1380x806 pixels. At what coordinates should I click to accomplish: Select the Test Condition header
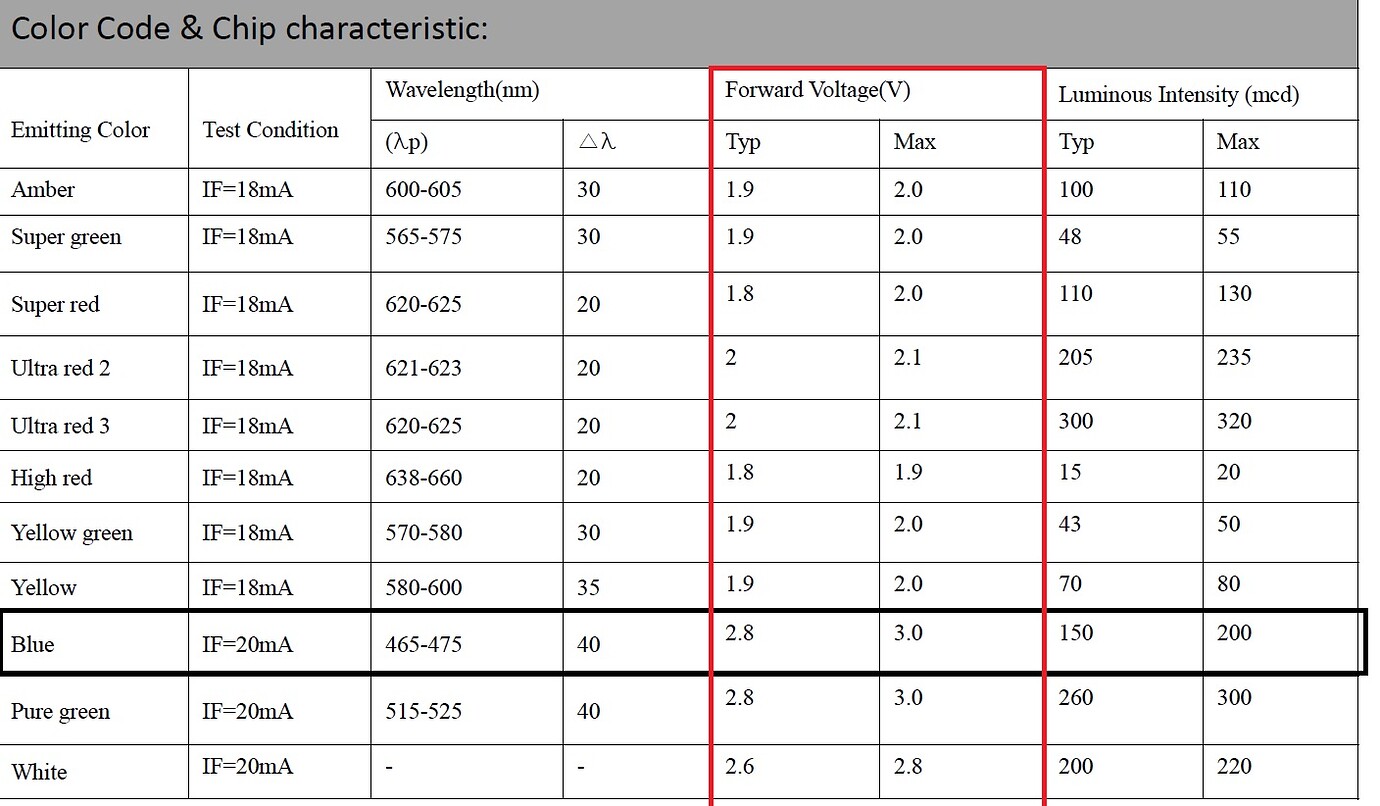point(270,129)
